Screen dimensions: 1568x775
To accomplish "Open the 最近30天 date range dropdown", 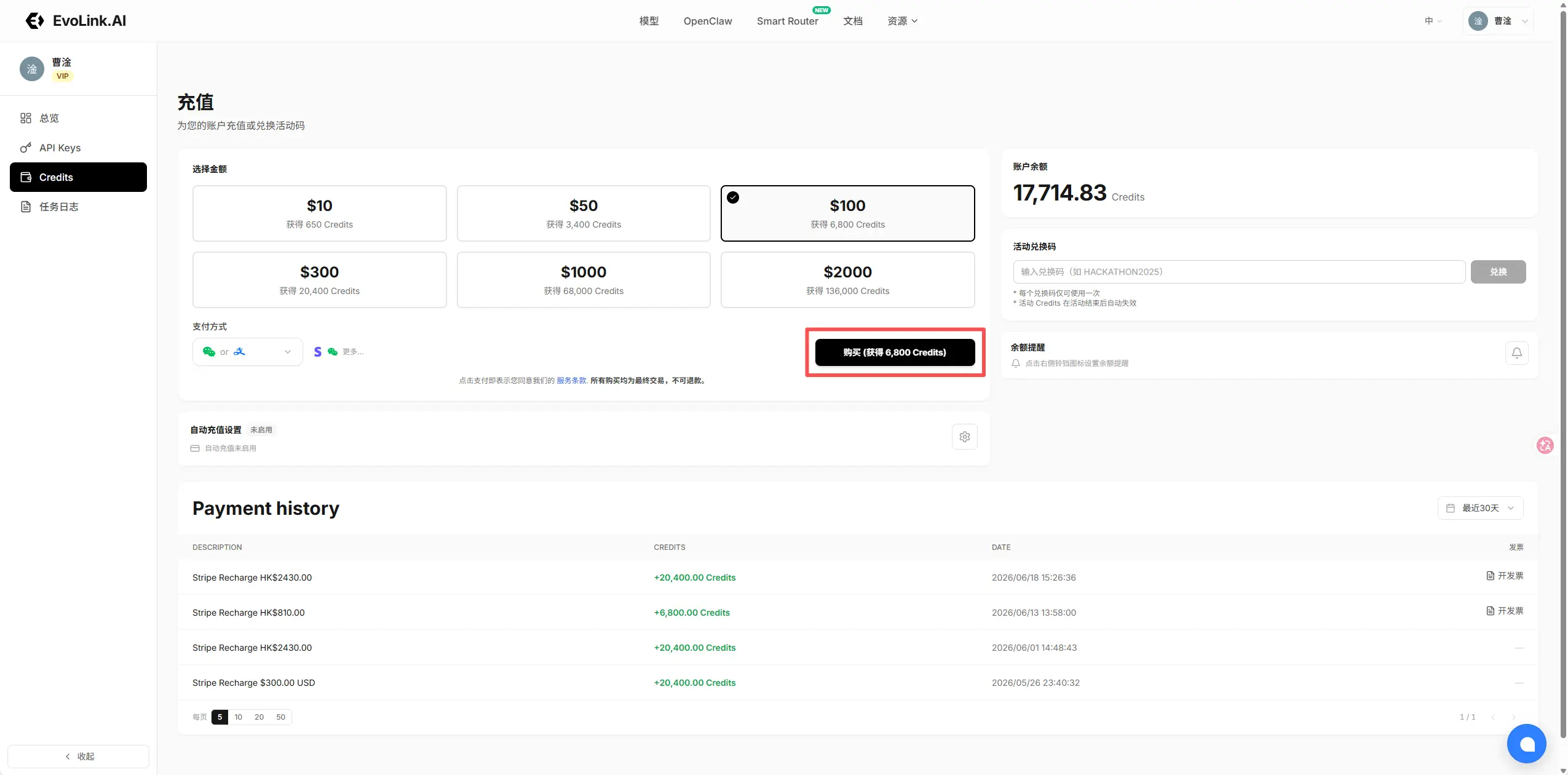I will point(1480,508).
